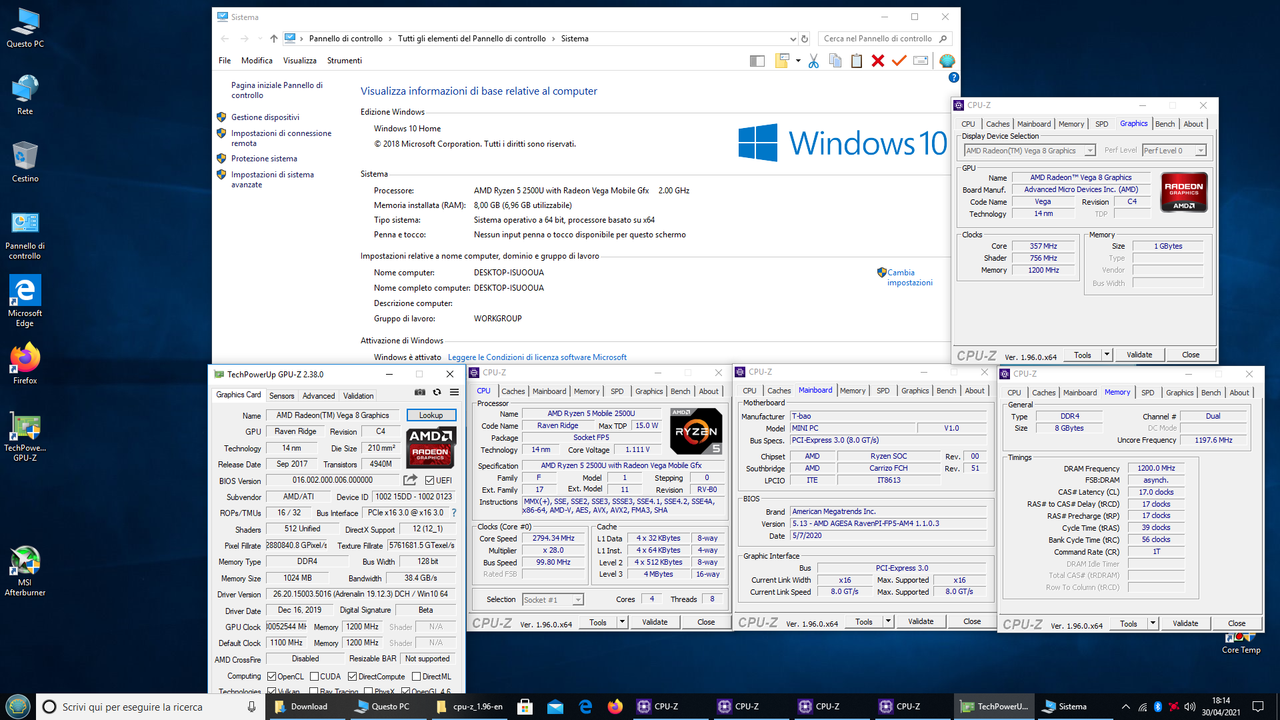Image resolution: width=1280 pixels, height=720 pixels.
Task: Toggle the DirectCompute checkbox in GPU-Z
Action: pos(352,676)
